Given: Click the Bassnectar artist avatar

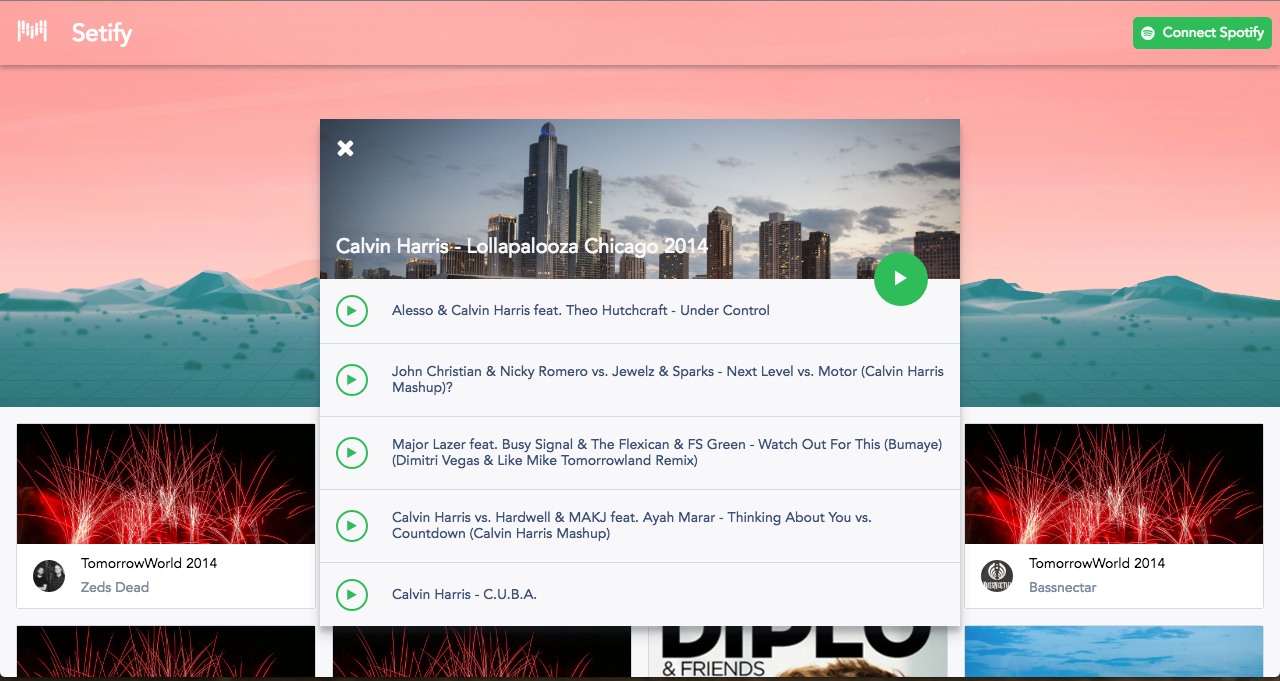Looking at the screenshot, I should point(997,576).
